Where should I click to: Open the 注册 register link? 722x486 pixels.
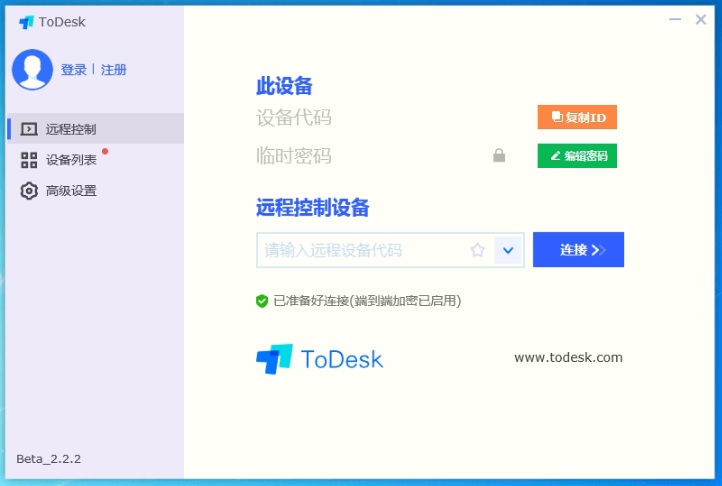pyautogui.click(x=113, y=70)
